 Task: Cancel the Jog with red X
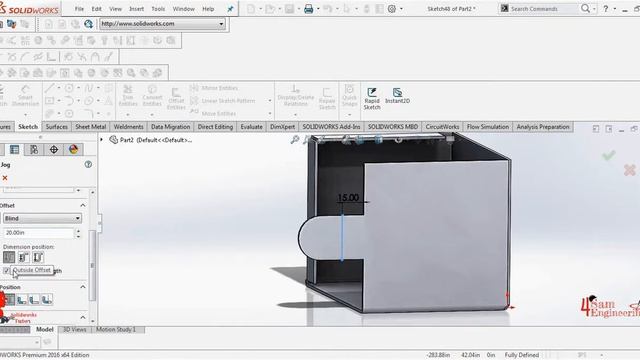point(5,178)
